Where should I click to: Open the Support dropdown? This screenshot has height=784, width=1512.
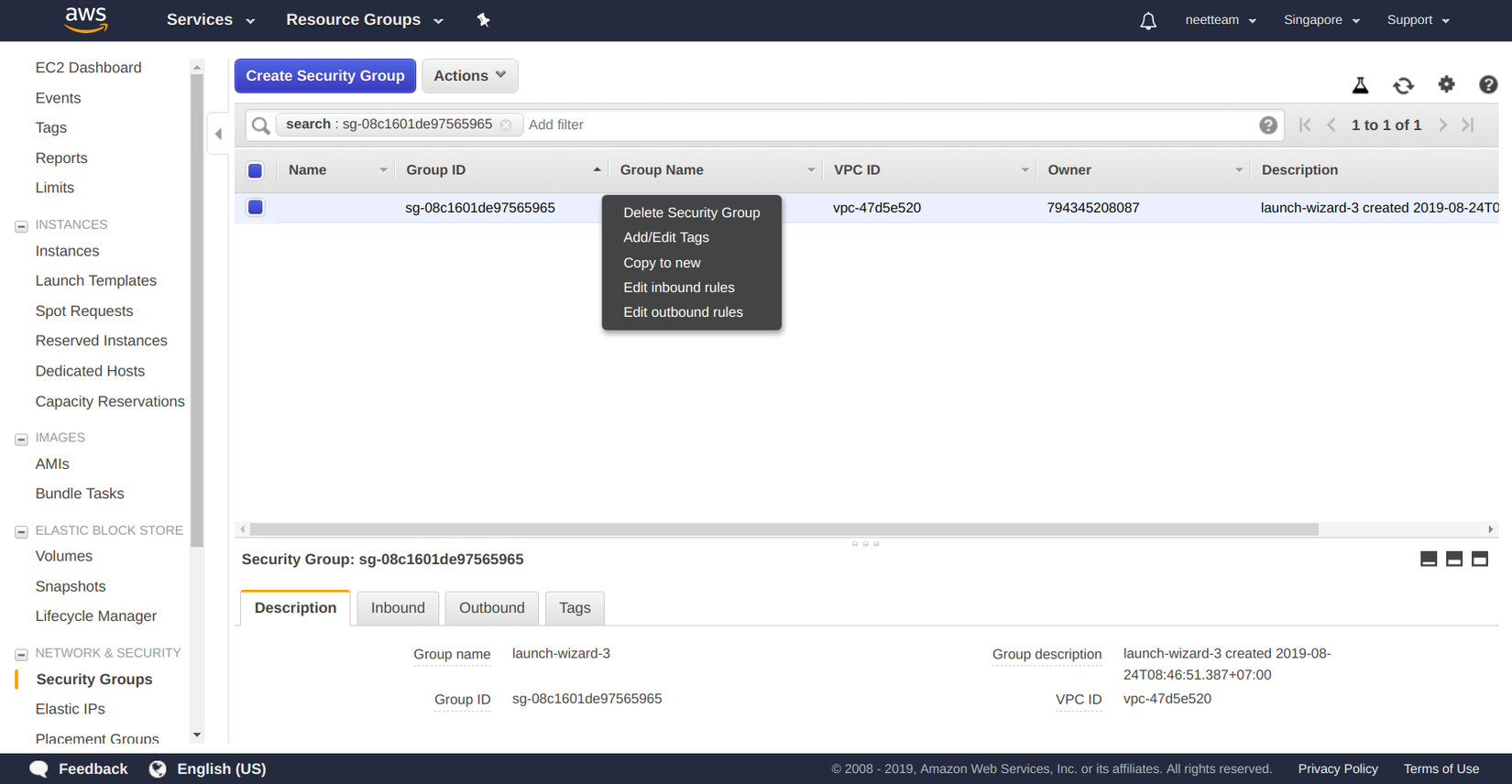1418,20
